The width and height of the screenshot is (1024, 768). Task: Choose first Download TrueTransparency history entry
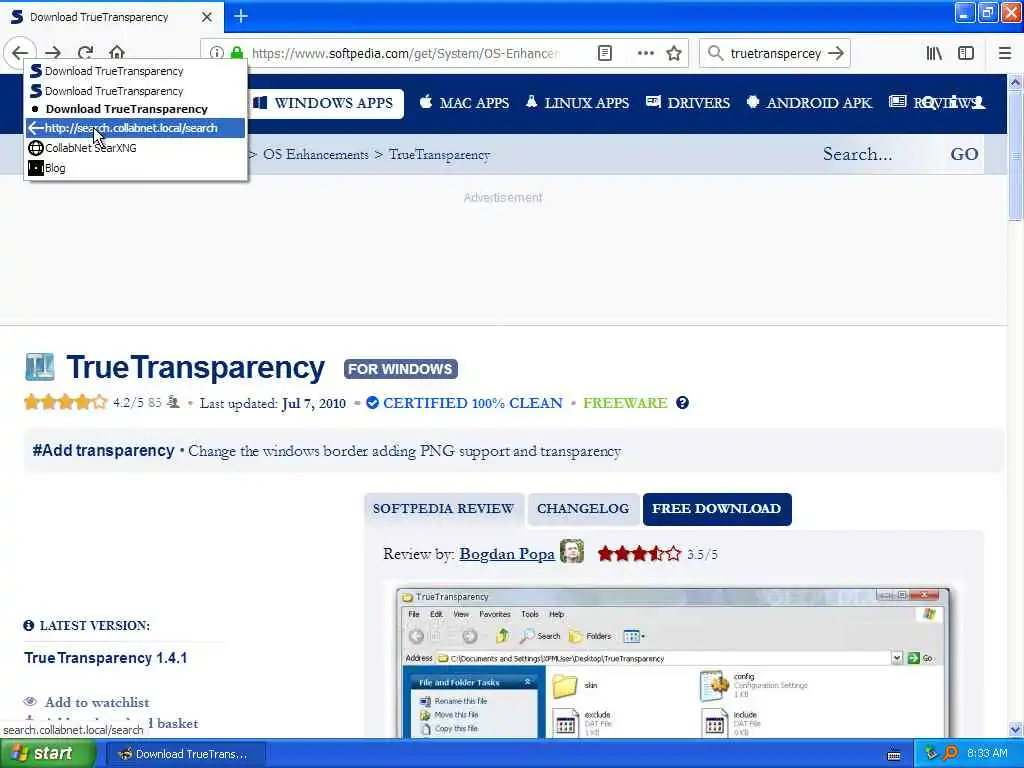click(x=135, y=71)
